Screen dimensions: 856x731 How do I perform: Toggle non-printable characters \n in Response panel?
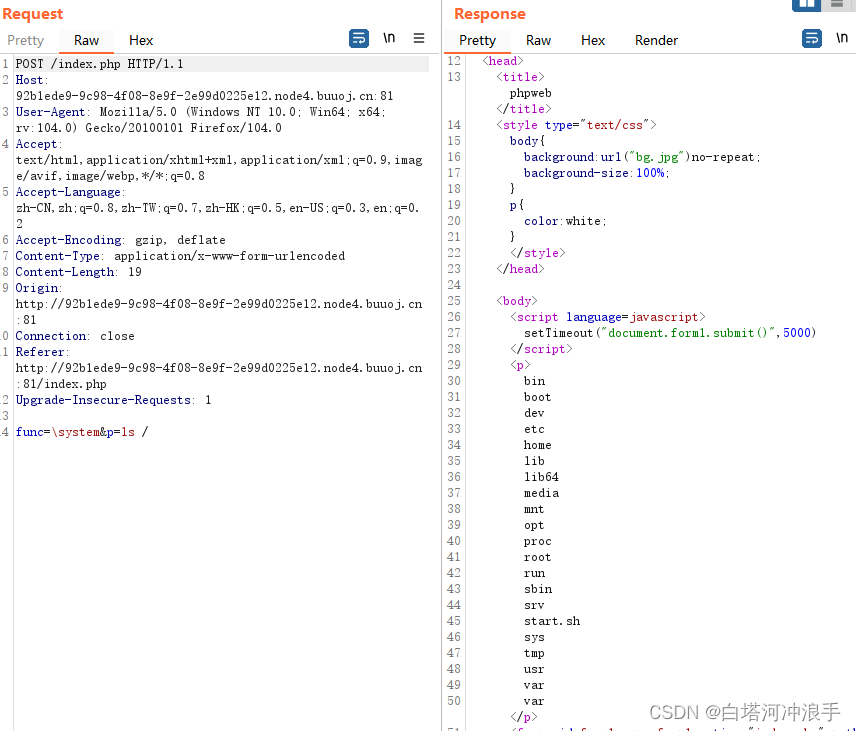[x=841, y=38]
